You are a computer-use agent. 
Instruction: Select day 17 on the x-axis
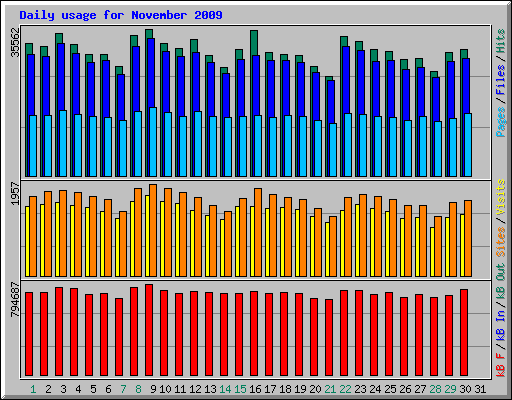270,389
